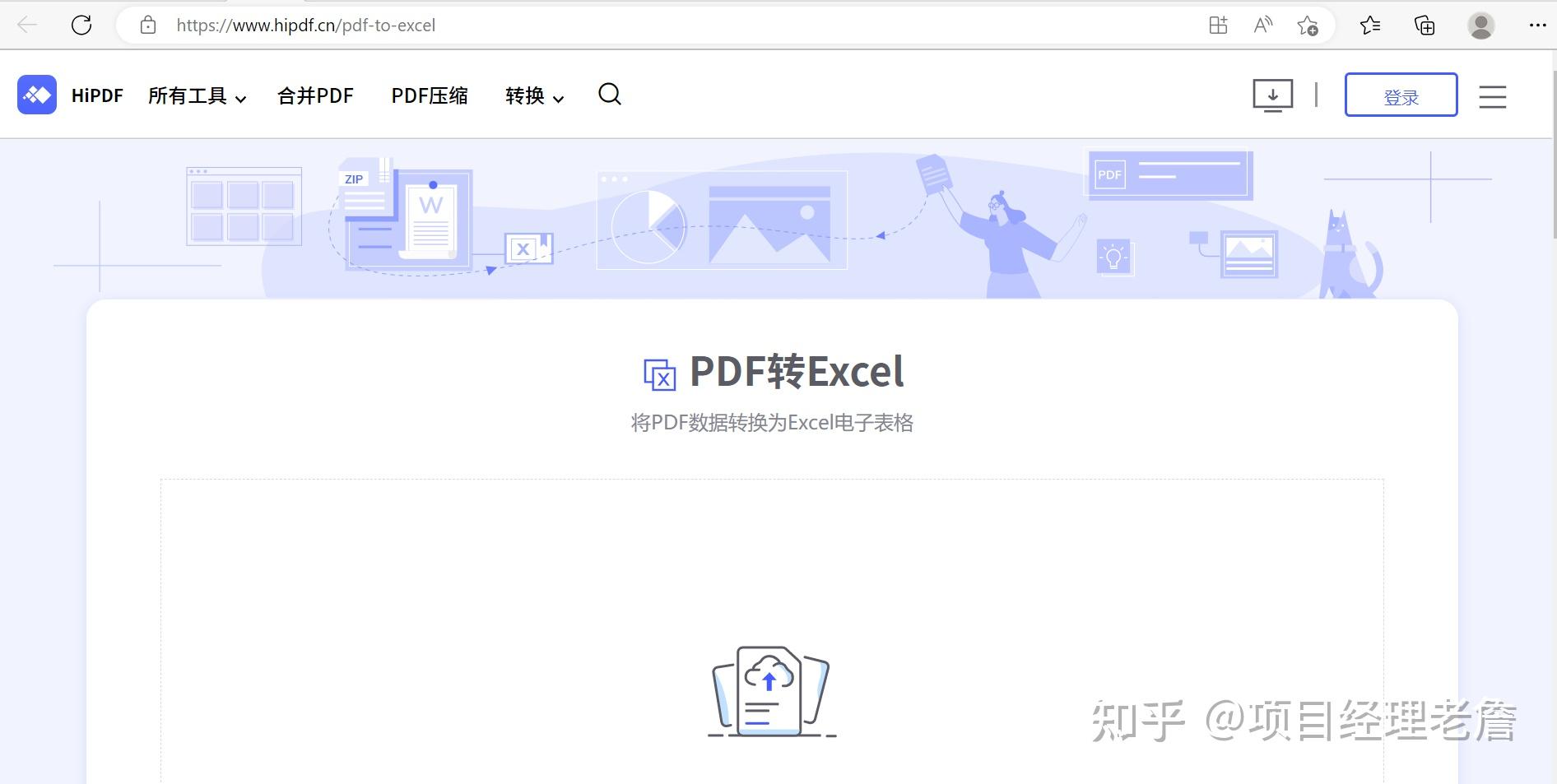Open the 合并PDF menu item

click(315, 96)
